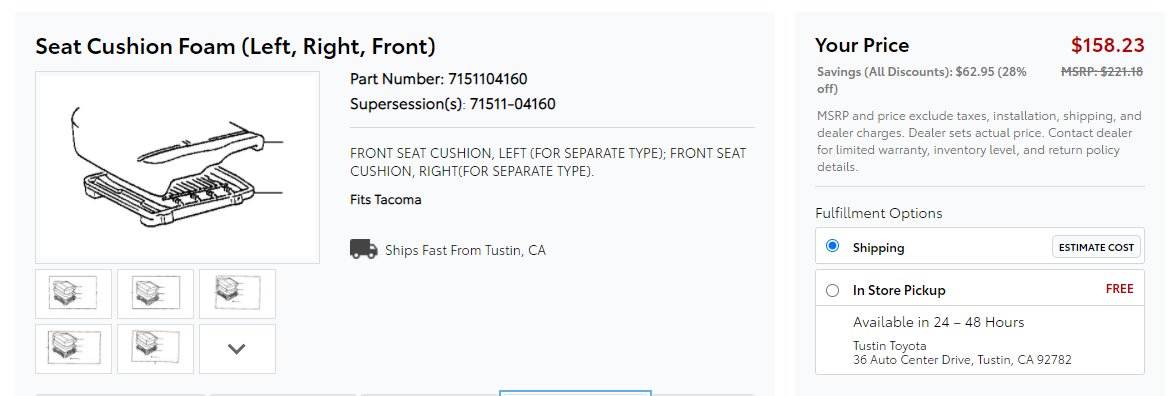Click the Ships Fast From Tustin text
1172x396 pixels.
click(466, 250)
